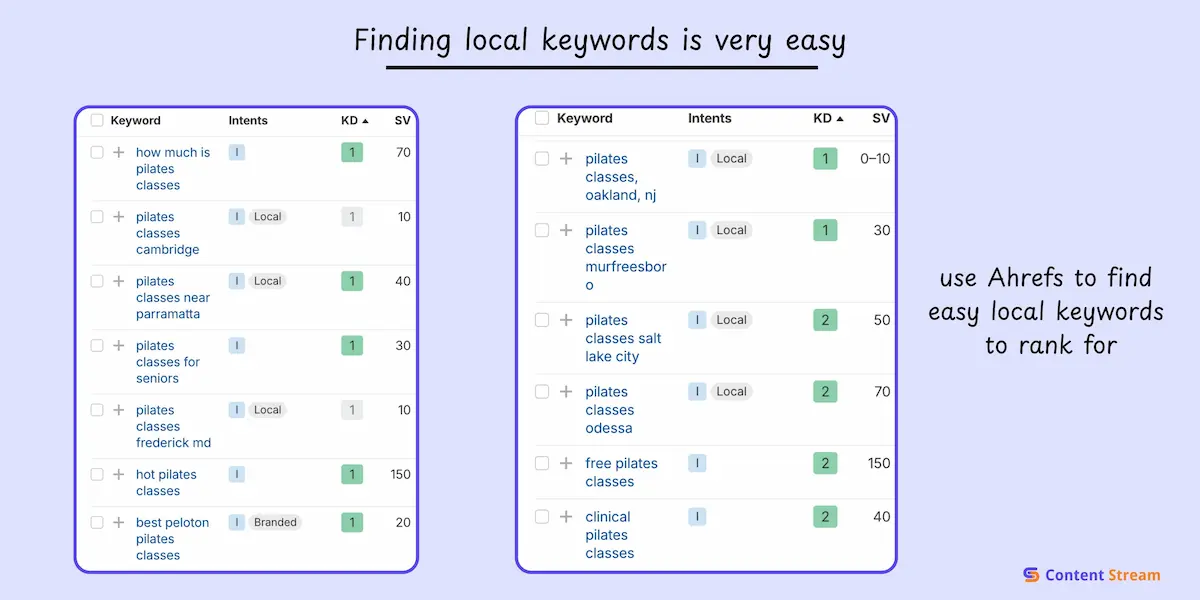Select all keywords via left table header checkbox

97,120
